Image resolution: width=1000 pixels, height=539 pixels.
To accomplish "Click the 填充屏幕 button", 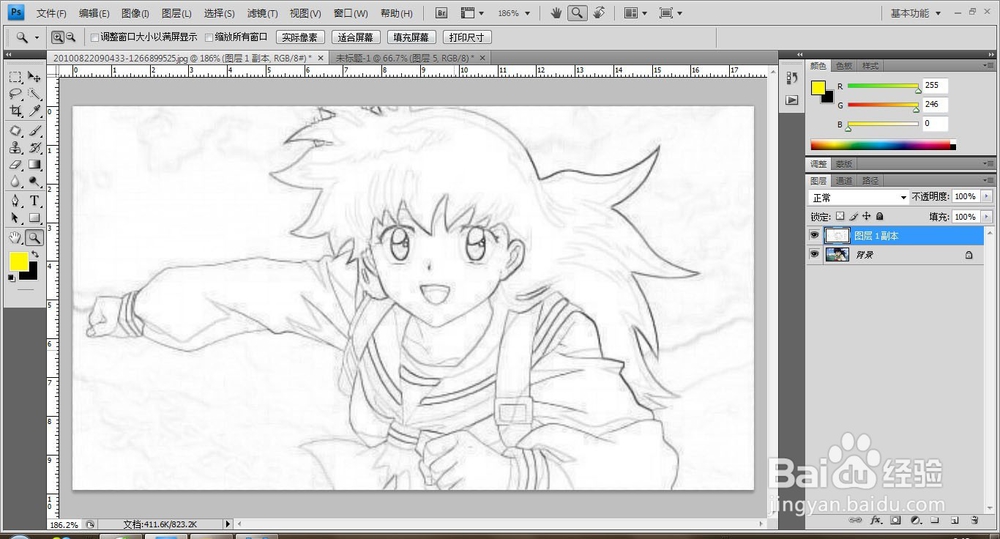I will pyautogui.click(x=411, y=38).
